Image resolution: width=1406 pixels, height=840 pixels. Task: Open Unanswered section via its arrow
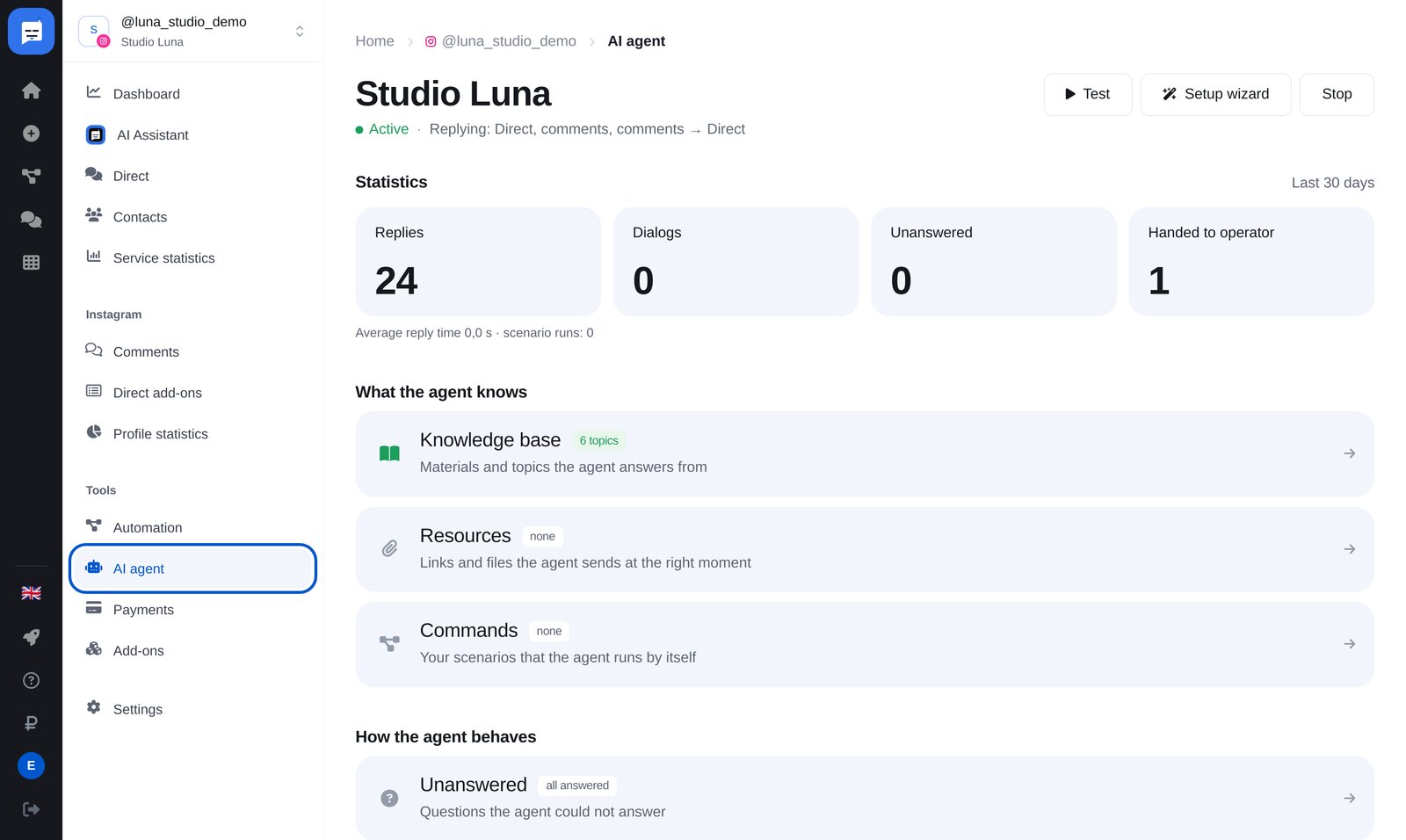tap(1350, 798)
